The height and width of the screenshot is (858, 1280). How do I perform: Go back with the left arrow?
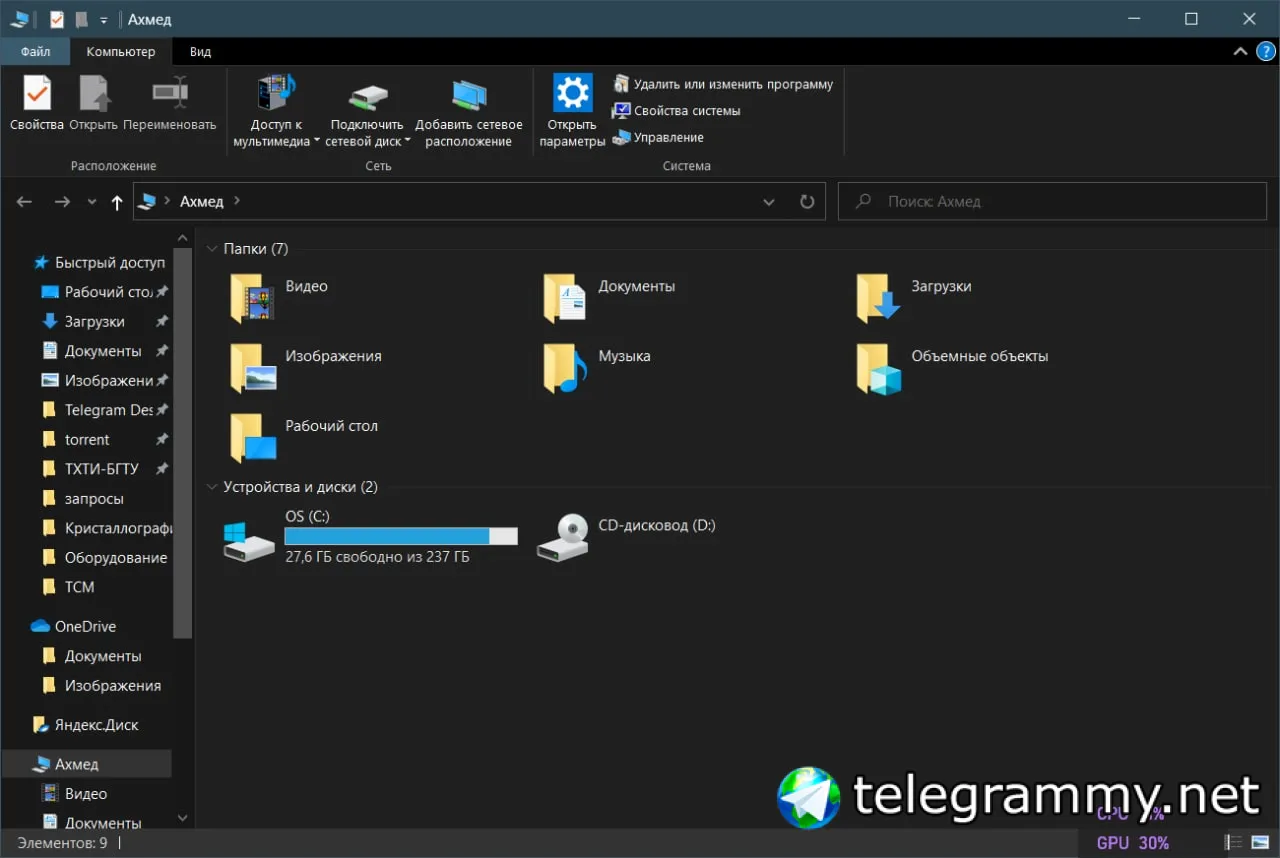coord(25,202)
